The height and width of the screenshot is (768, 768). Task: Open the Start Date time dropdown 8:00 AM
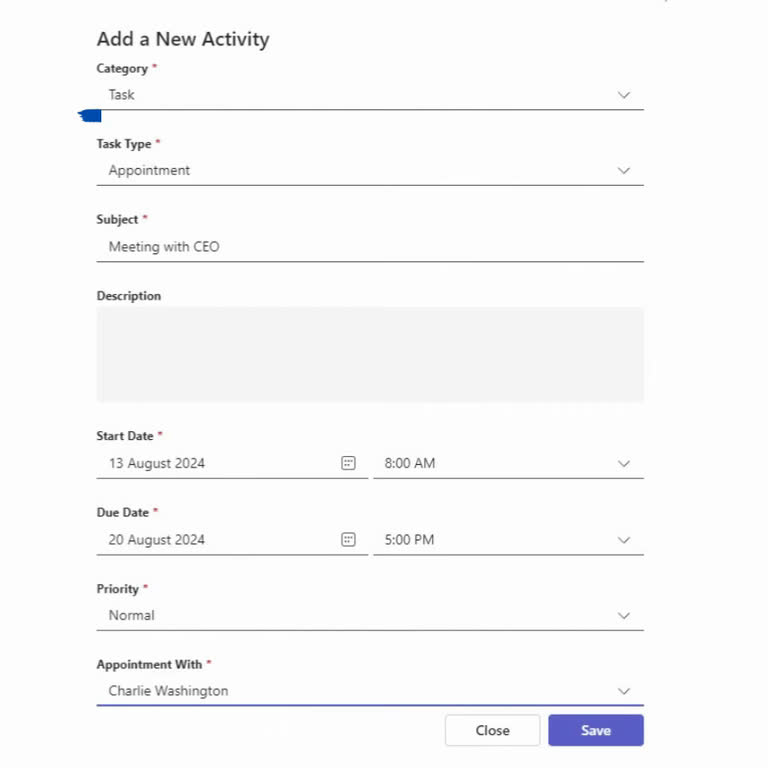coord(508,463)
